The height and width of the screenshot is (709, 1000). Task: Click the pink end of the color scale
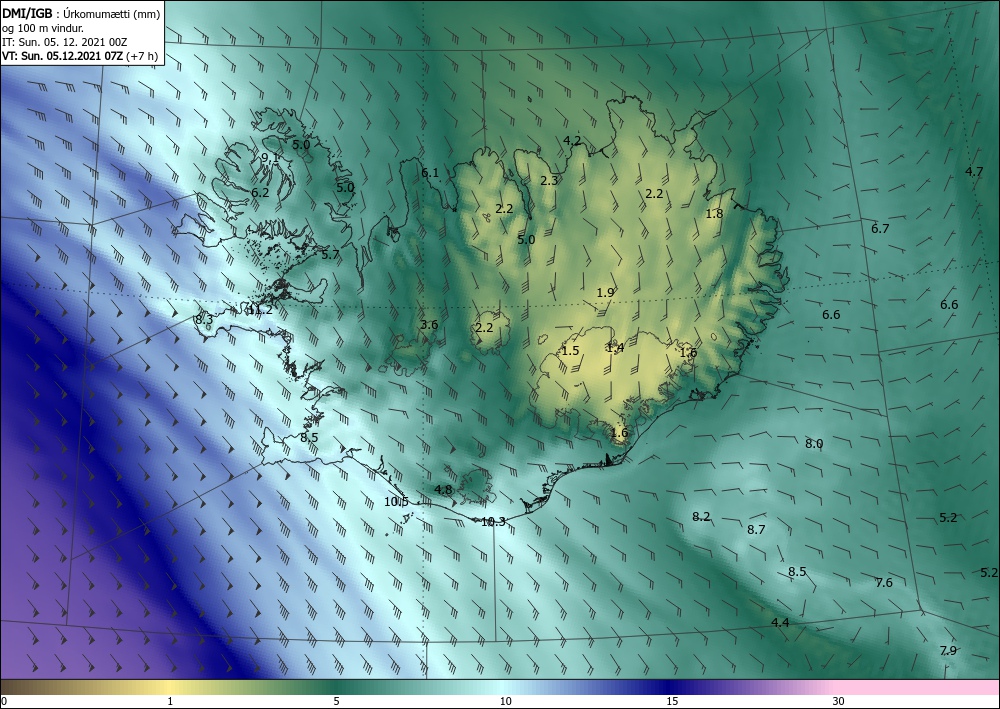pyautogui.click(x=918, y=687)
